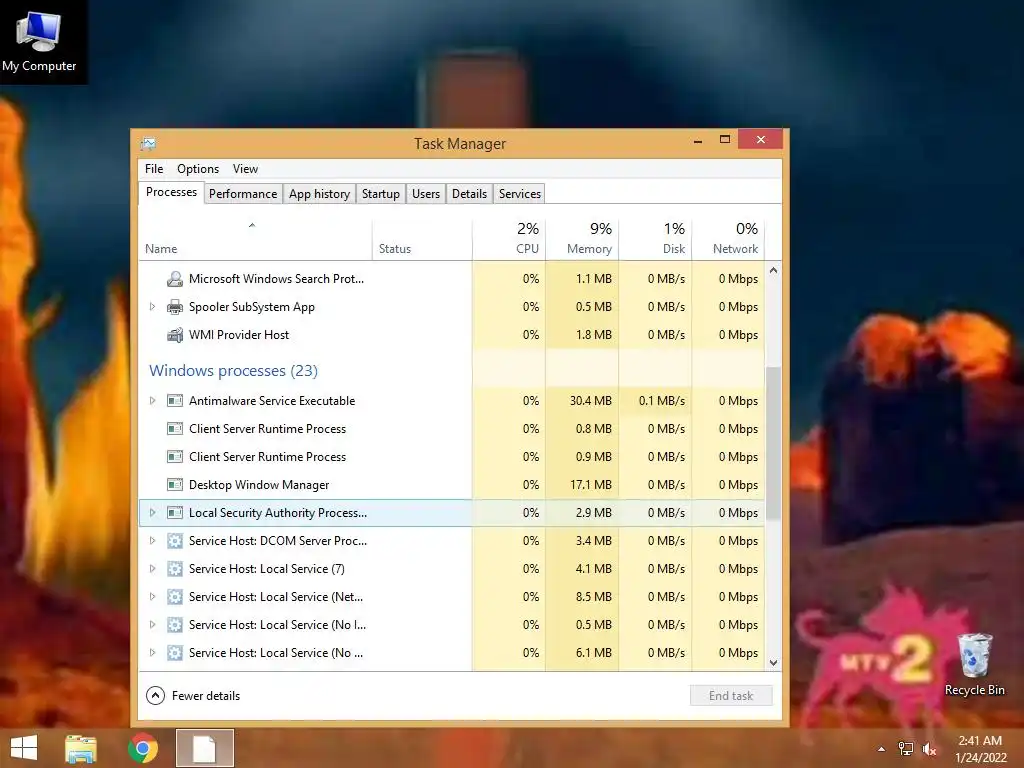Click the 0.1 MB/s disk value

click(662, 401)
